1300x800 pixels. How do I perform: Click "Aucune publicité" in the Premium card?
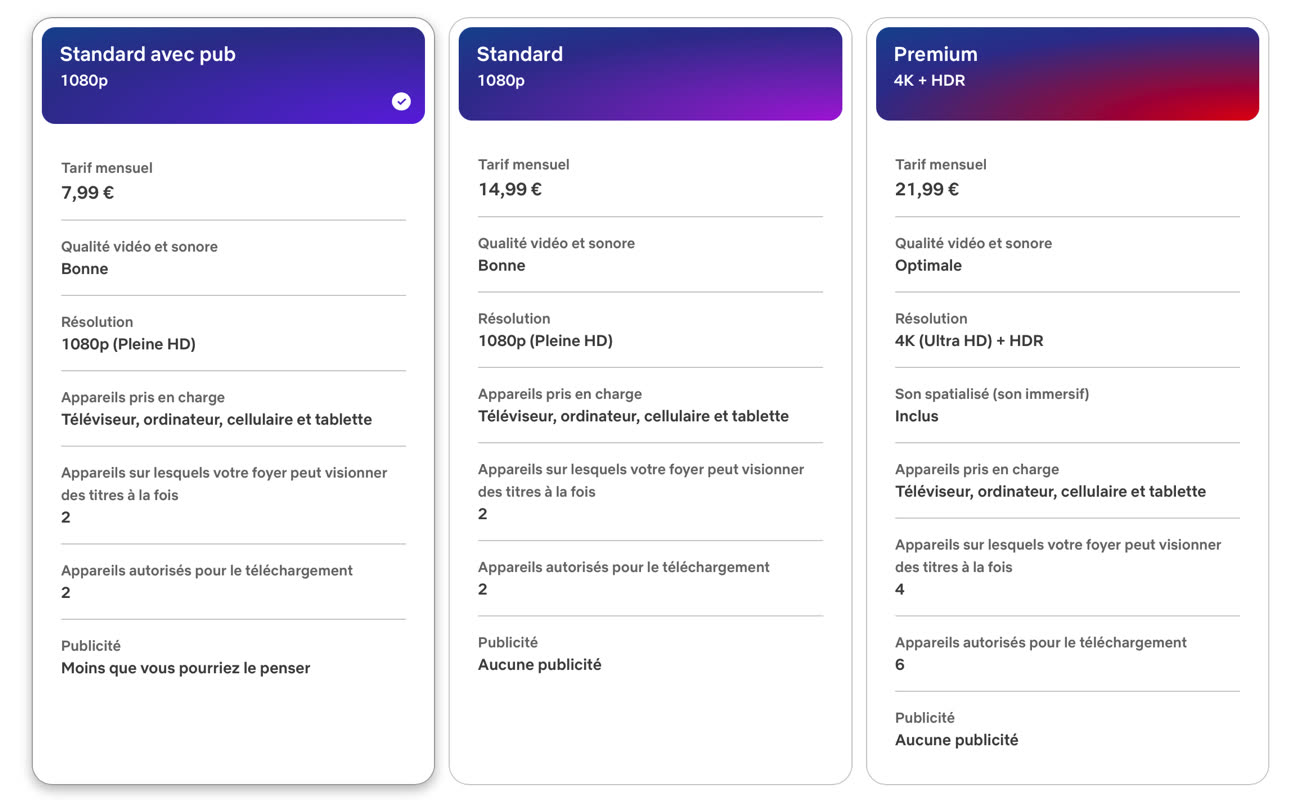[957, 740]
